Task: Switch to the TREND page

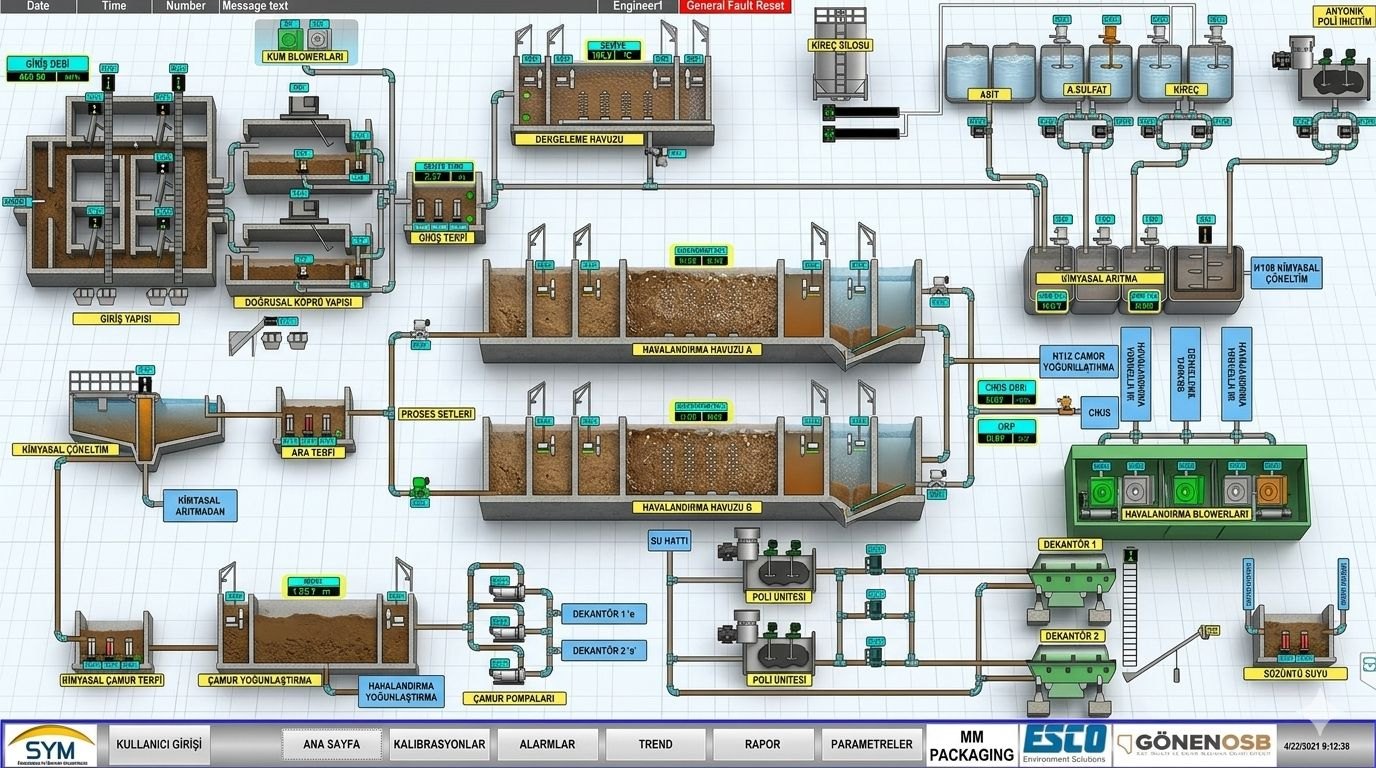Action: click(656, 744)
